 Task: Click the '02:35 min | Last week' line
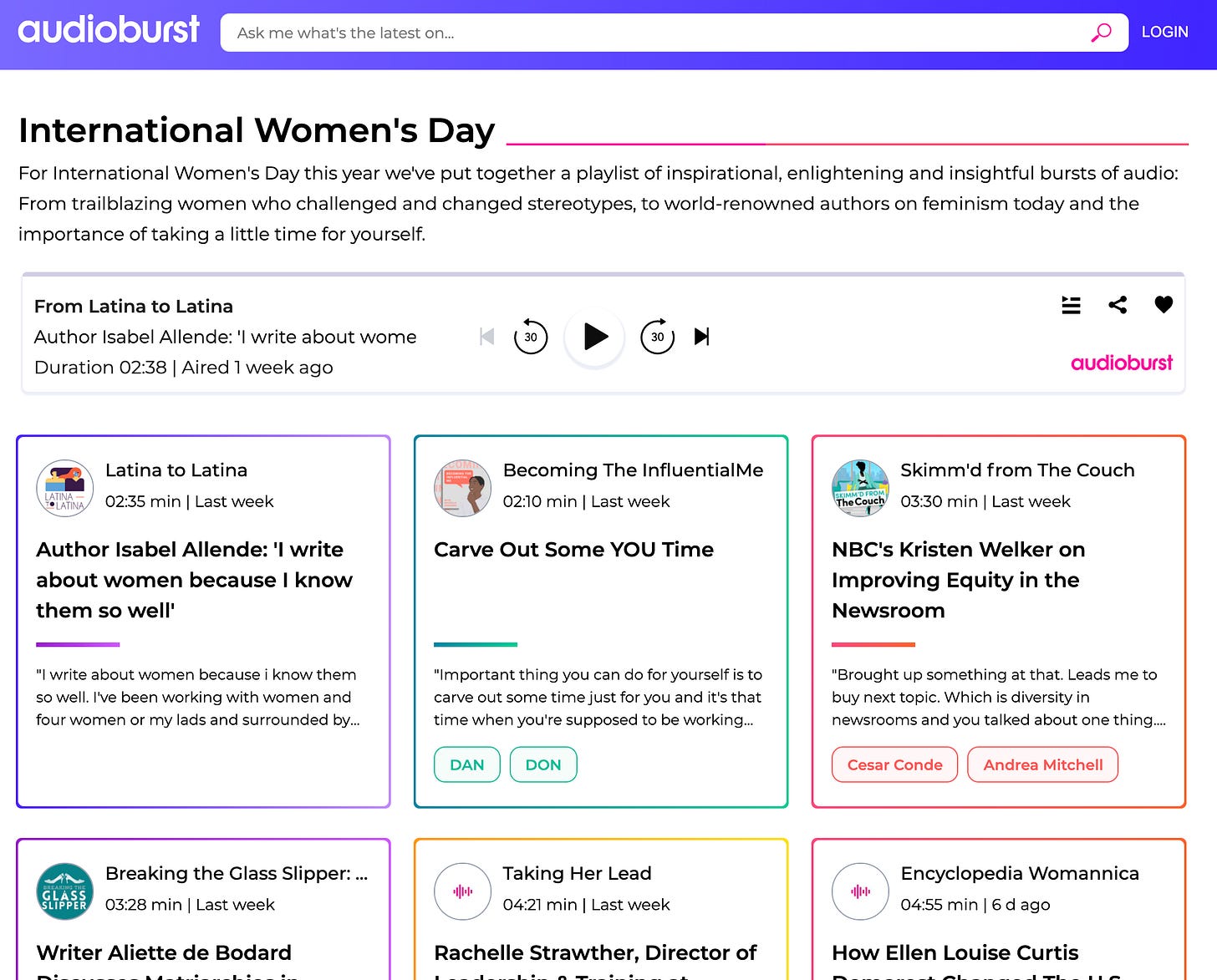pos(189,501)
